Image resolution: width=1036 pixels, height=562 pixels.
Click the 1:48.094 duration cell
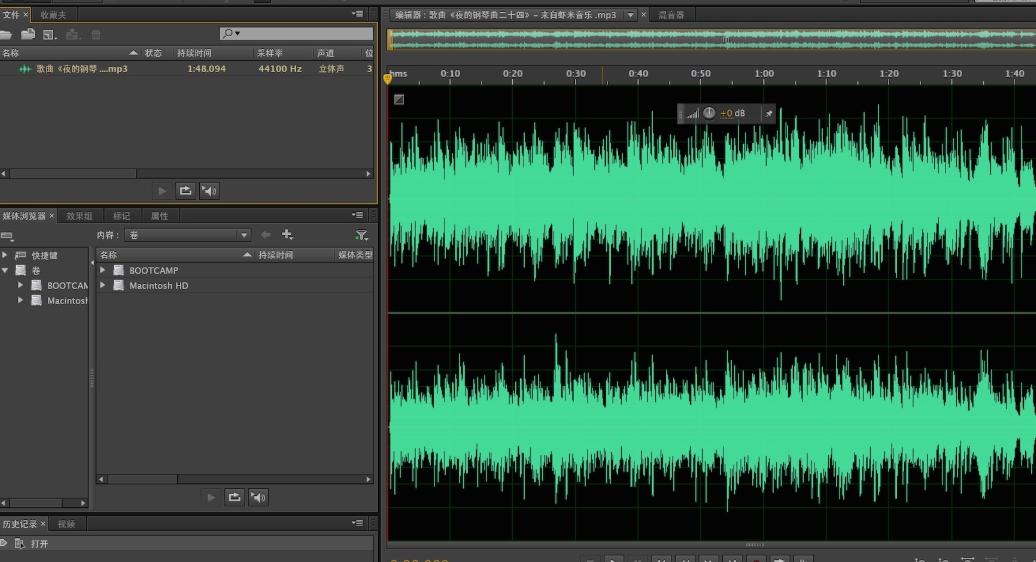206,69
